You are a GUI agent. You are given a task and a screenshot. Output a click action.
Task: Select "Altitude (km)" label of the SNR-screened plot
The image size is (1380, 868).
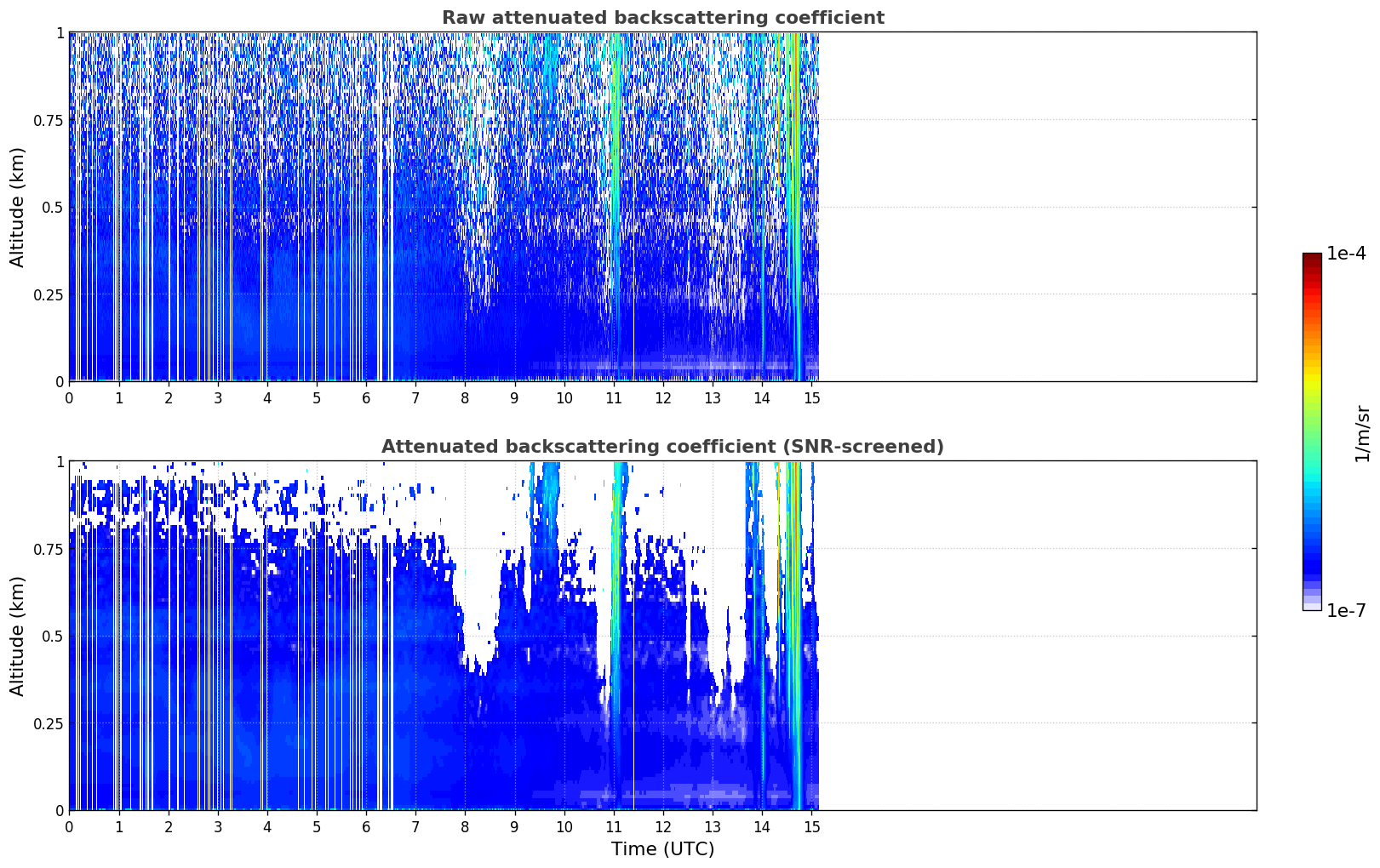coord(18,636)
